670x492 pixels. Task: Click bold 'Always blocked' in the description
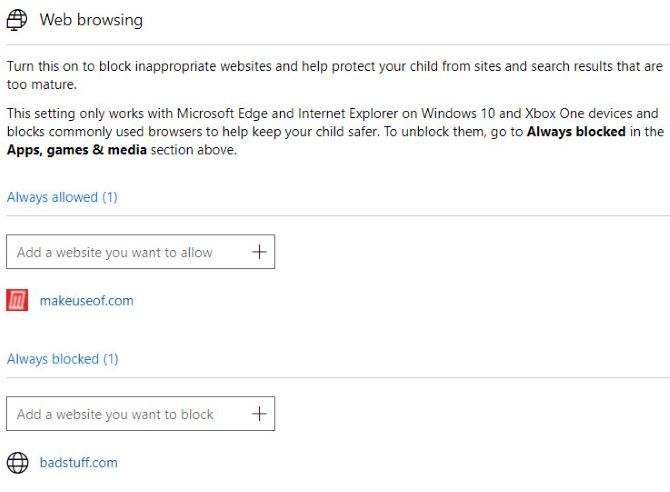(x=576, y=132)
